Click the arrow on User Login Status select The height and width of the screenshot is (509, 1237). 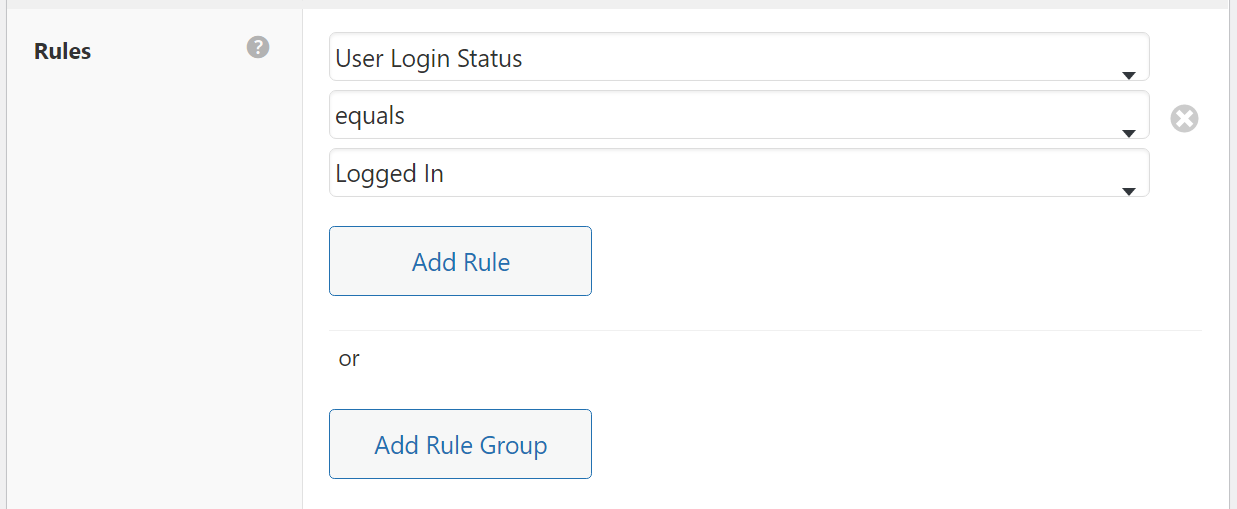coord(1128,75)
